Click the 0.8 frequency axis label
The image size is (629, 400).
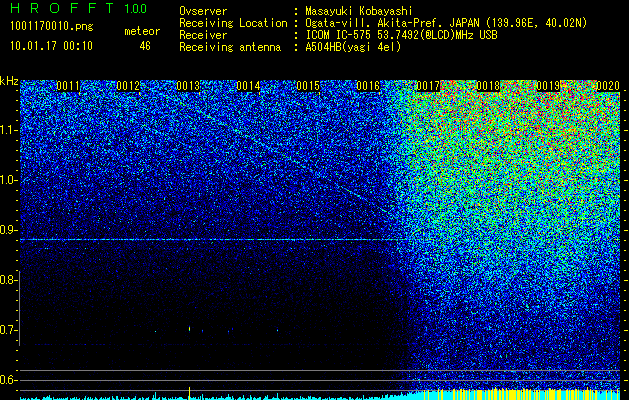(x=7, y=280)
